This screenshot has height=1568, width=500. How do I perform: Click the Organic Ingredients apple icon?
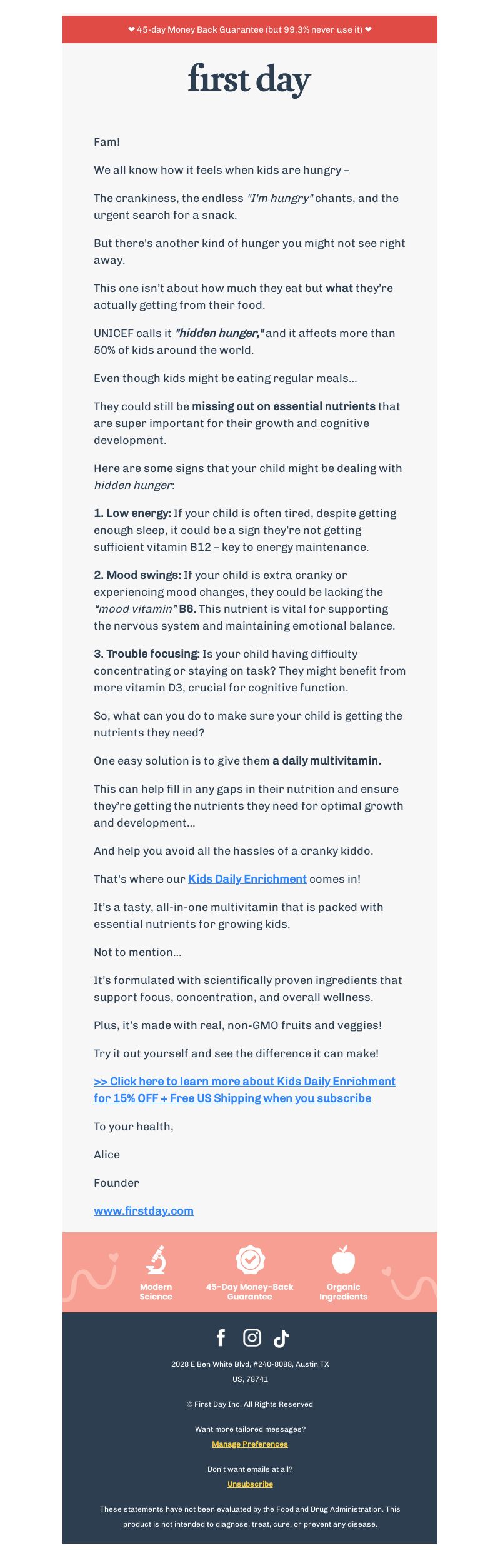coord(343,1260)
